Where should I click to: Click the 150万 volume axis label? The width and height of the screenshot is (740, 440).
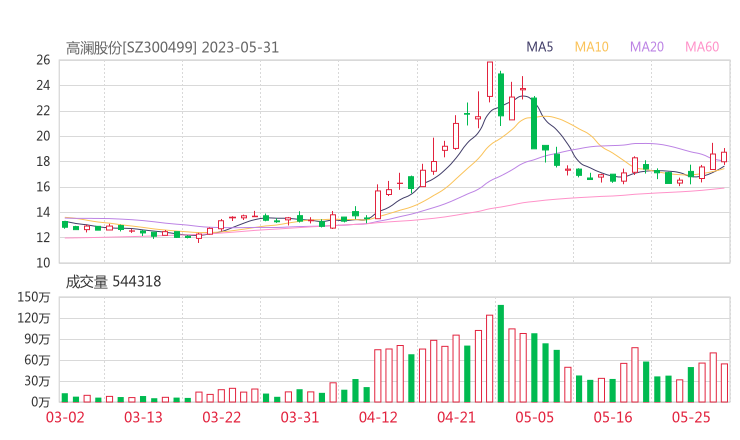pyautogui.click(x=34, y=297)
